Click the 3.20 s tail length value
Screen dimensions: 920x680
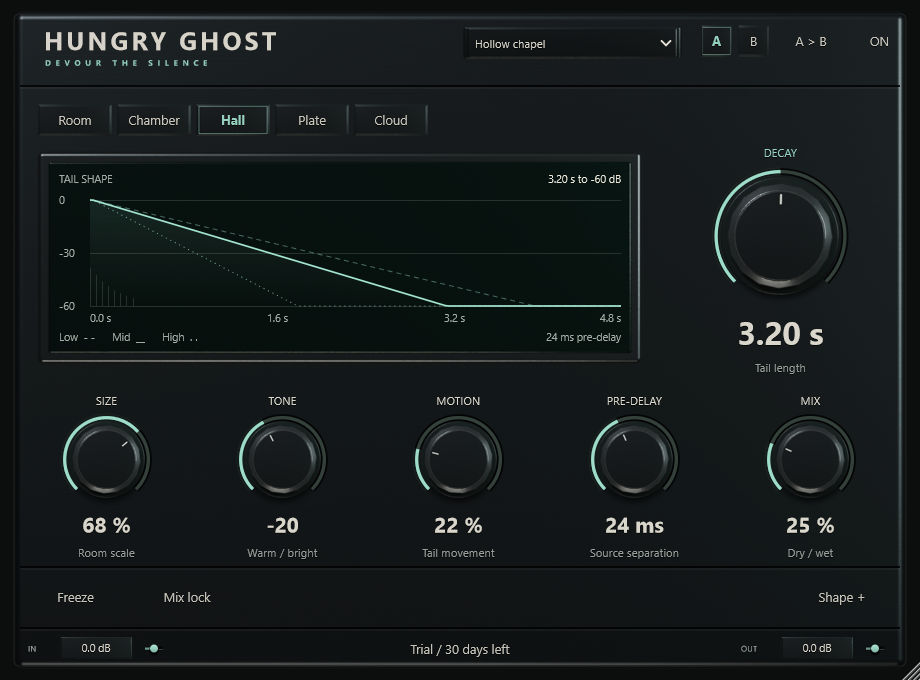click(x=780, y=334)
